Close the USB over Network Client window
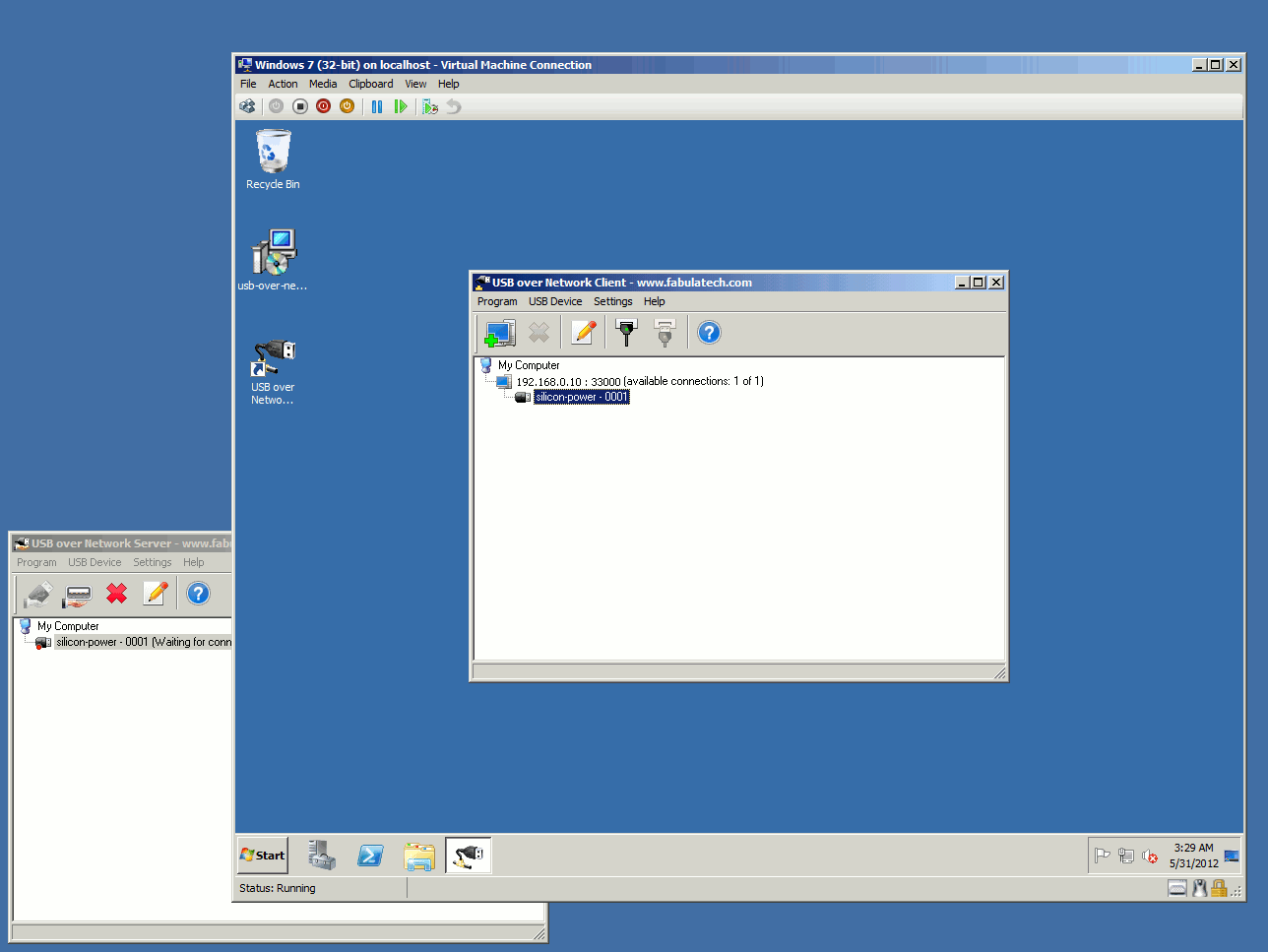This screenshot has height=952, width=1268. pos(996,283)
